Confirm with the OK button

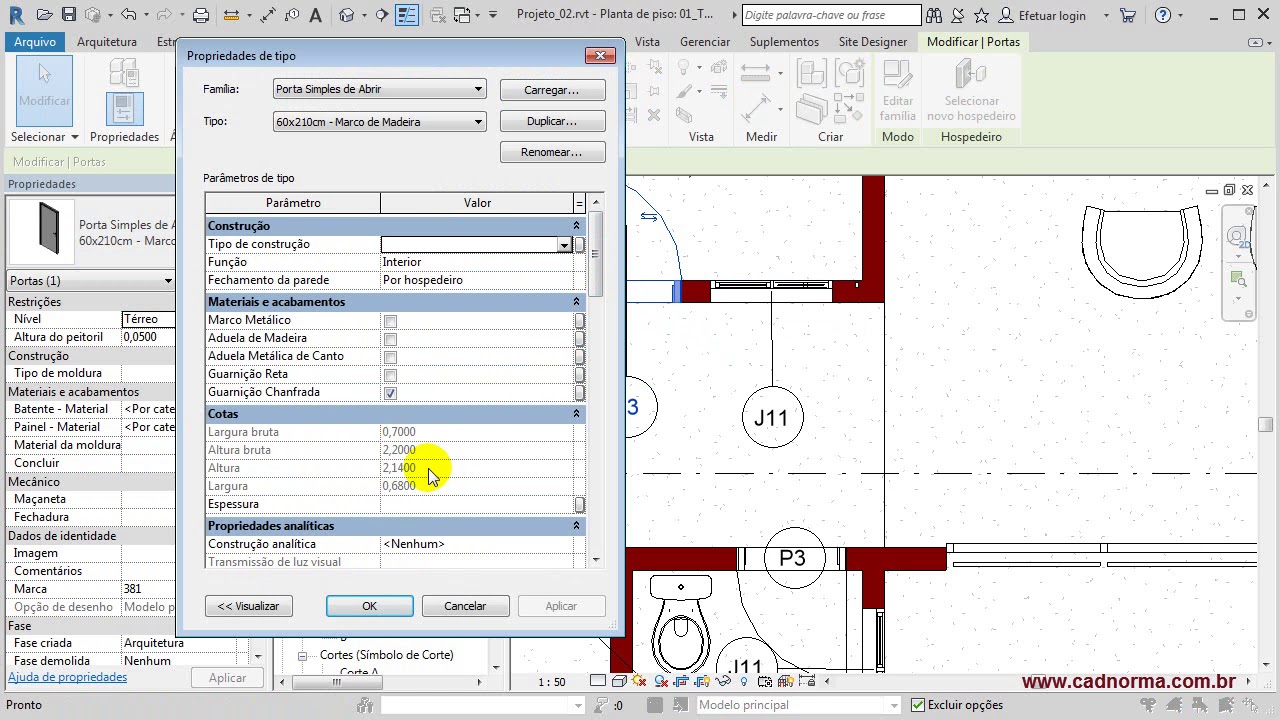pyautogui.click(x=370, y=606)
